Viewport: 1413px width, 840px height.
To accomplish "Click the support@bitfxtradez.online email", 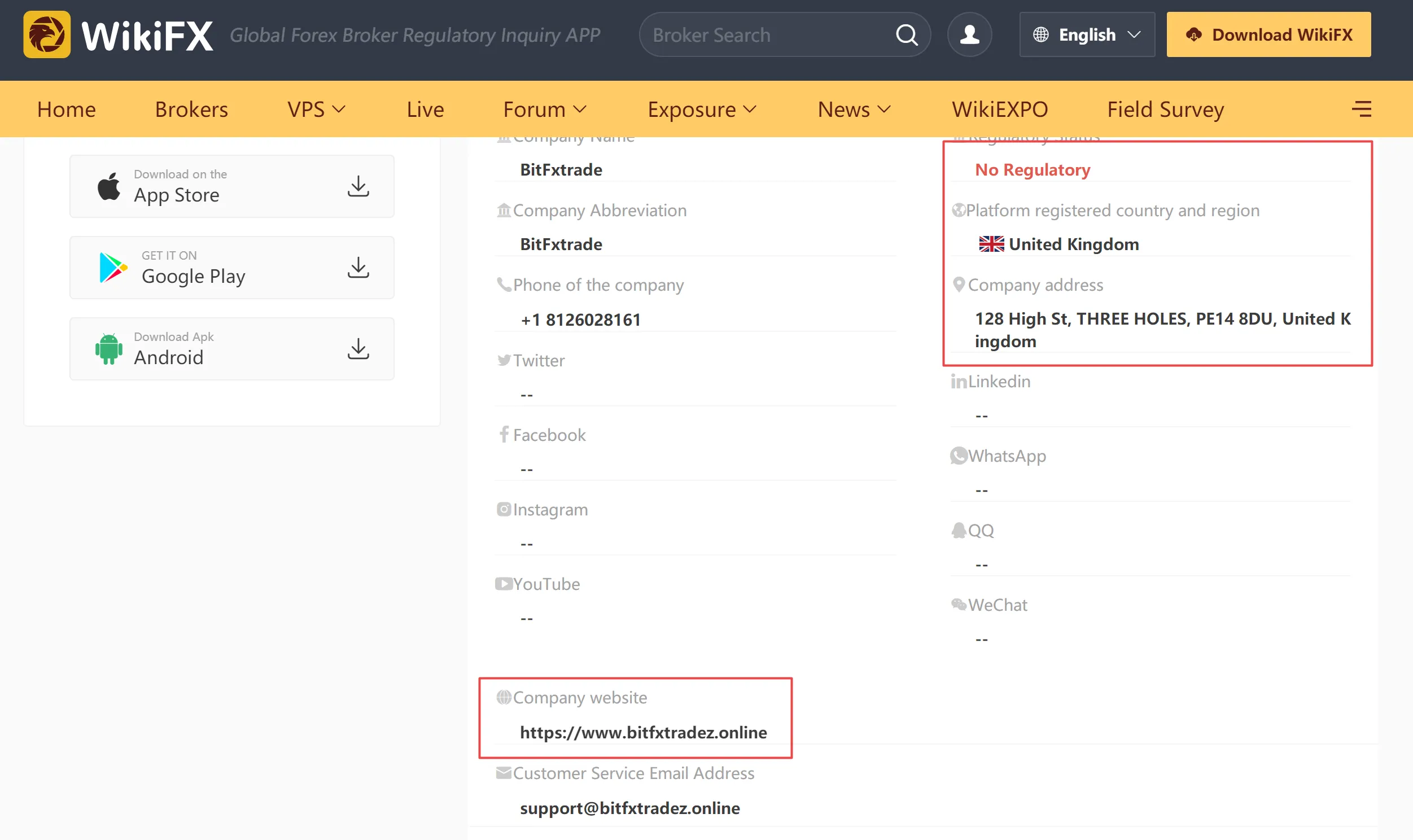I will pyautogui.click(x=629, y=808).
